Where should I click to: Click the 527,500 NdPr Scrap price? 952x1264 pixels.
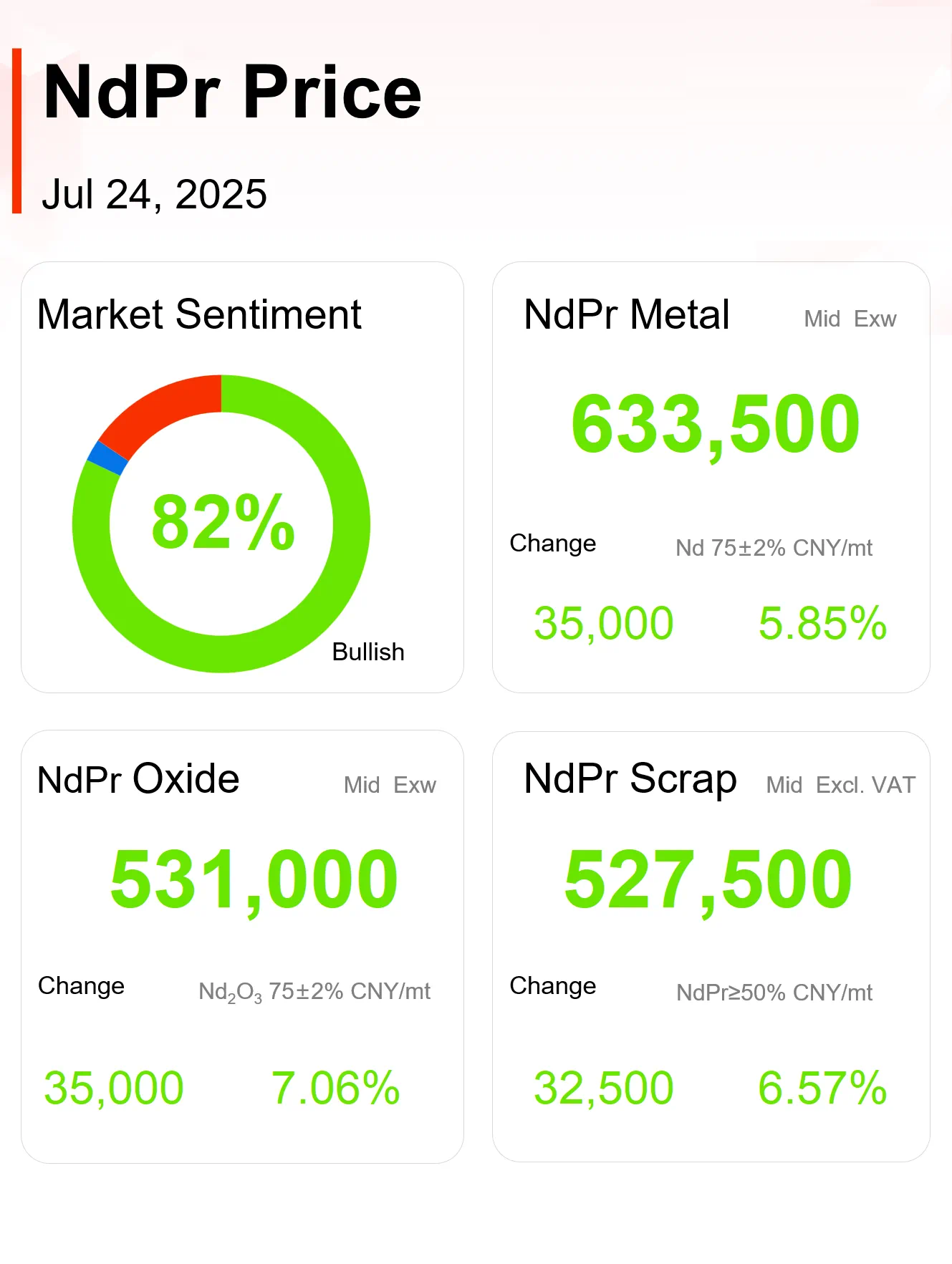click(x=708, y=879)
